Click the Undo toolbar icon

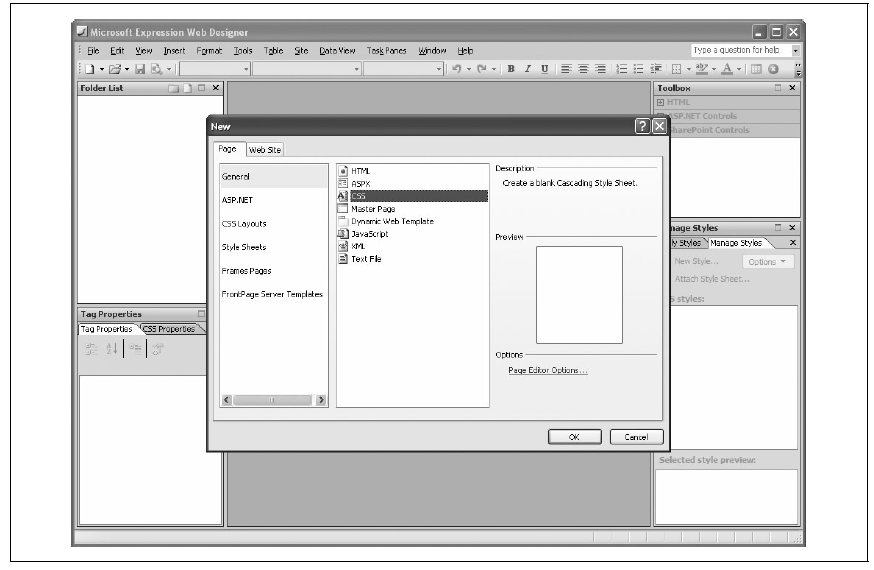(457, 69)
